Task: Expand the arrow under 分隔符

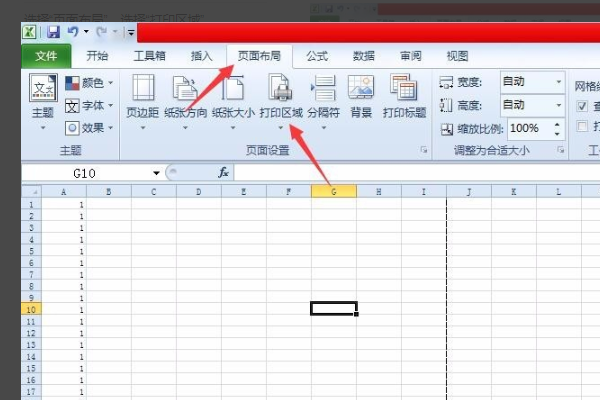Action: [324, 127]
